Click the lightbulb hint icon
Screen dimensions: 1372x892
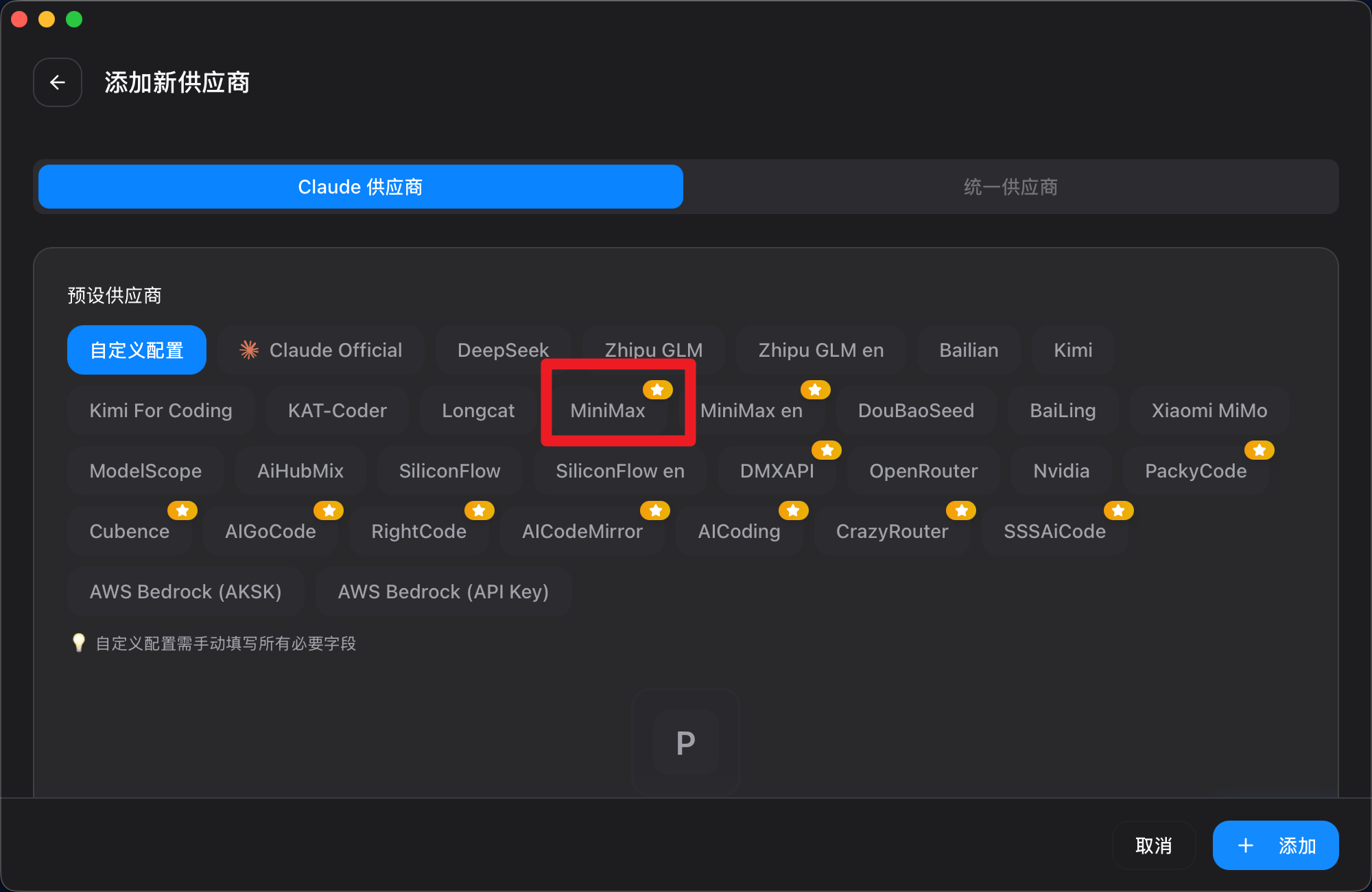pos(79,643)
